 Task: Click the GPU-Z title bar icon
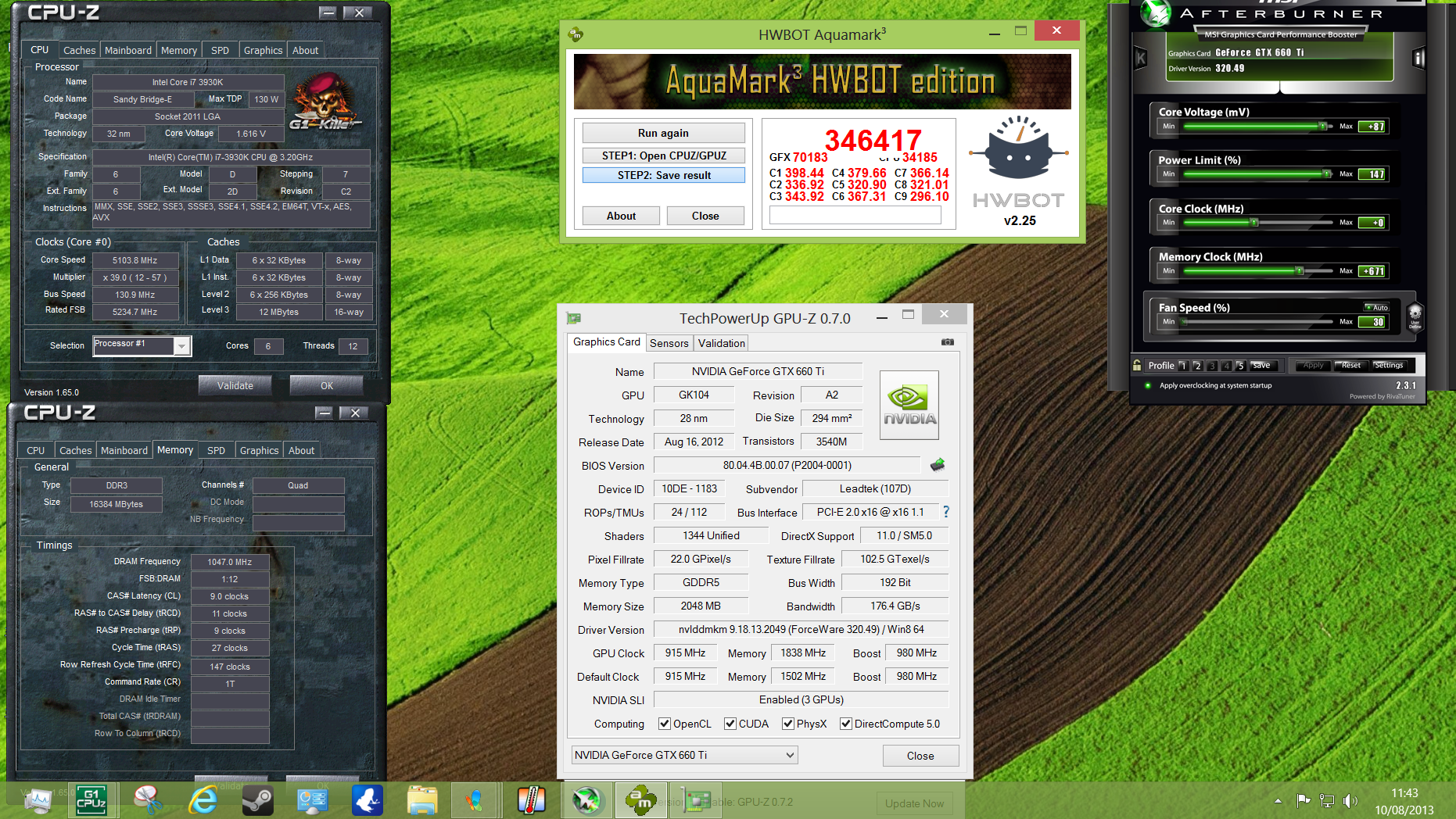click(574, 318)
